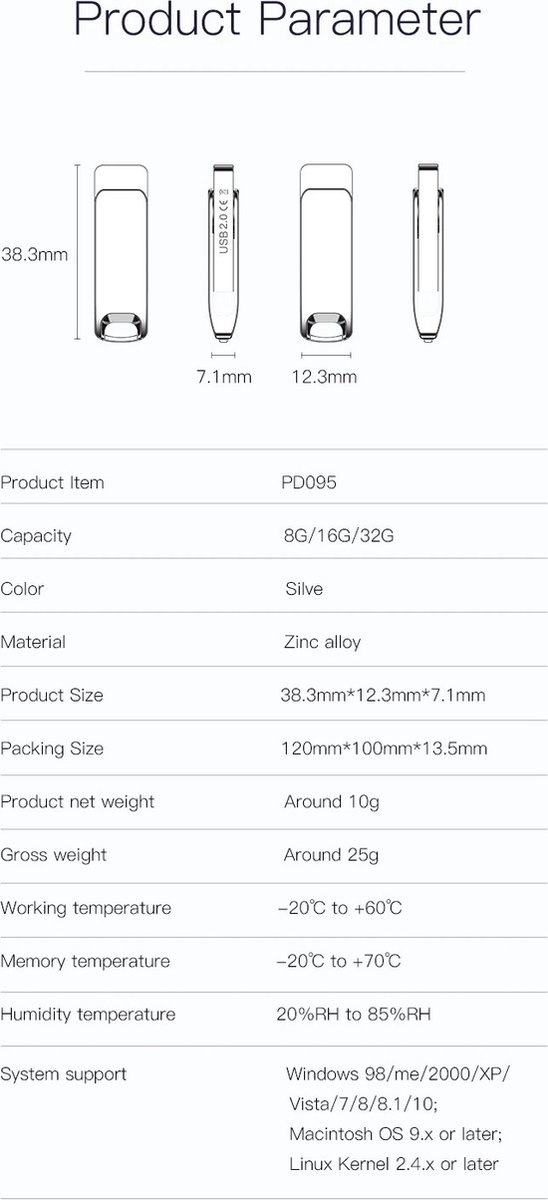Click the 38.3mm height dimension label

click(x=34, y=255)
